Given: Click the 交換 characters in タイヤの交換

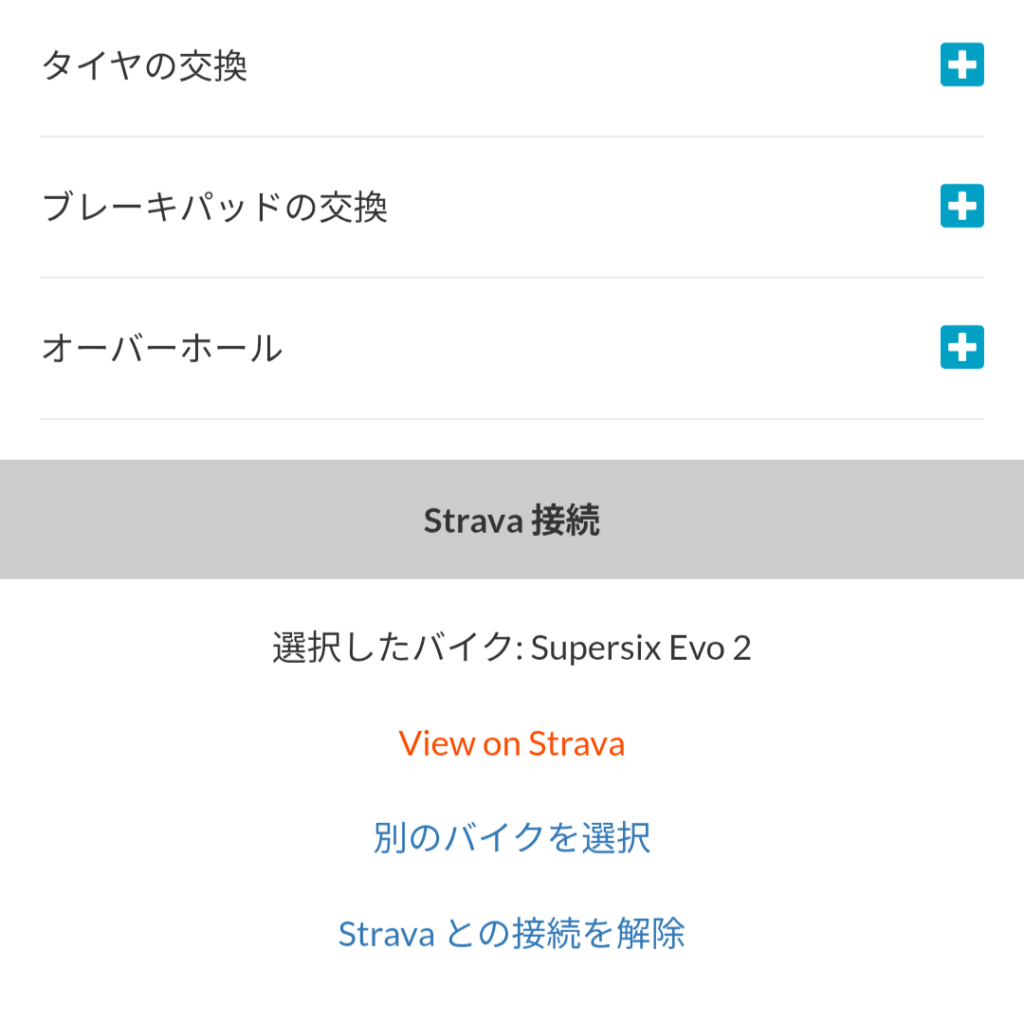Looking at the screenshot, I should pos(213,66).
